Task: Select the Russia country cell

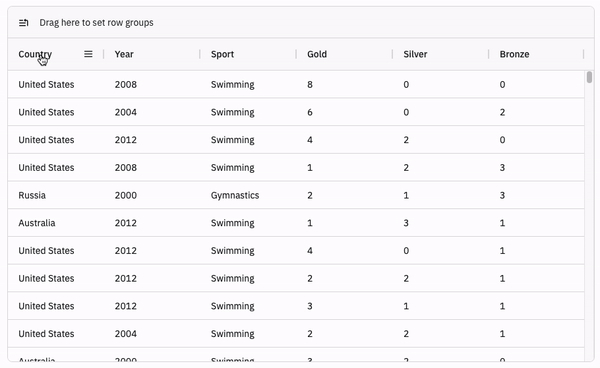Action: (x=32, y=195)
